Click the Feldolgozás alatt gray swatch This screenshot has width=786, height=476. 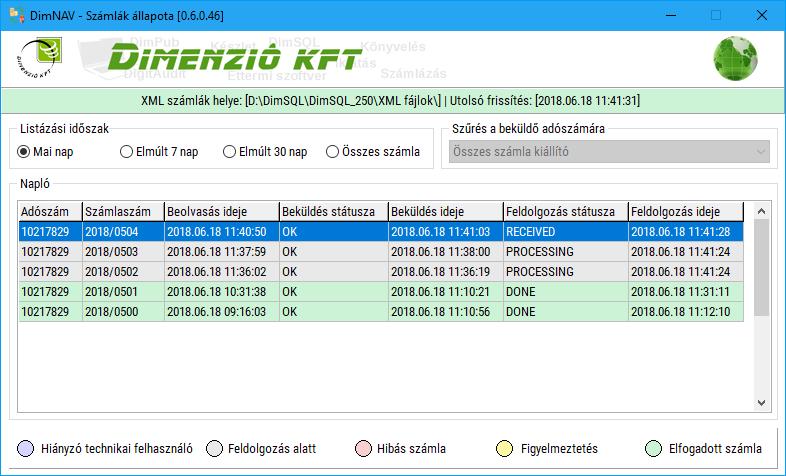click(214, 448)
